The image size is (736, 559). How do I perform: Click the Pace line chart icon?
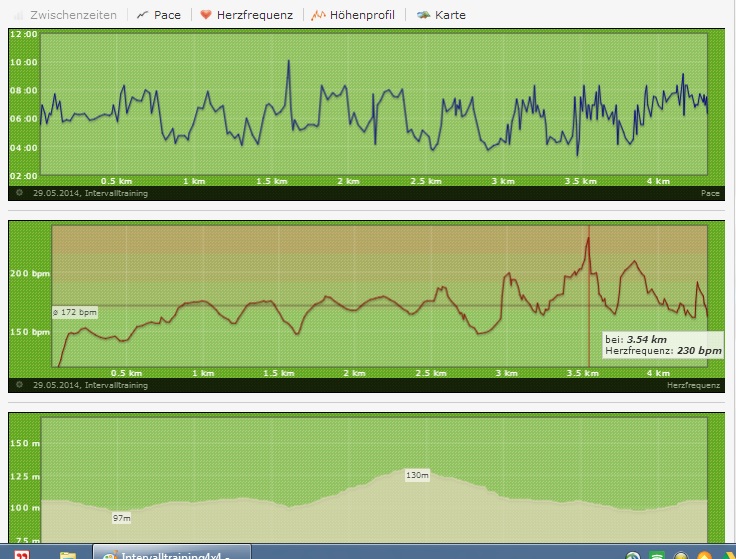click(x=143, y=15)
